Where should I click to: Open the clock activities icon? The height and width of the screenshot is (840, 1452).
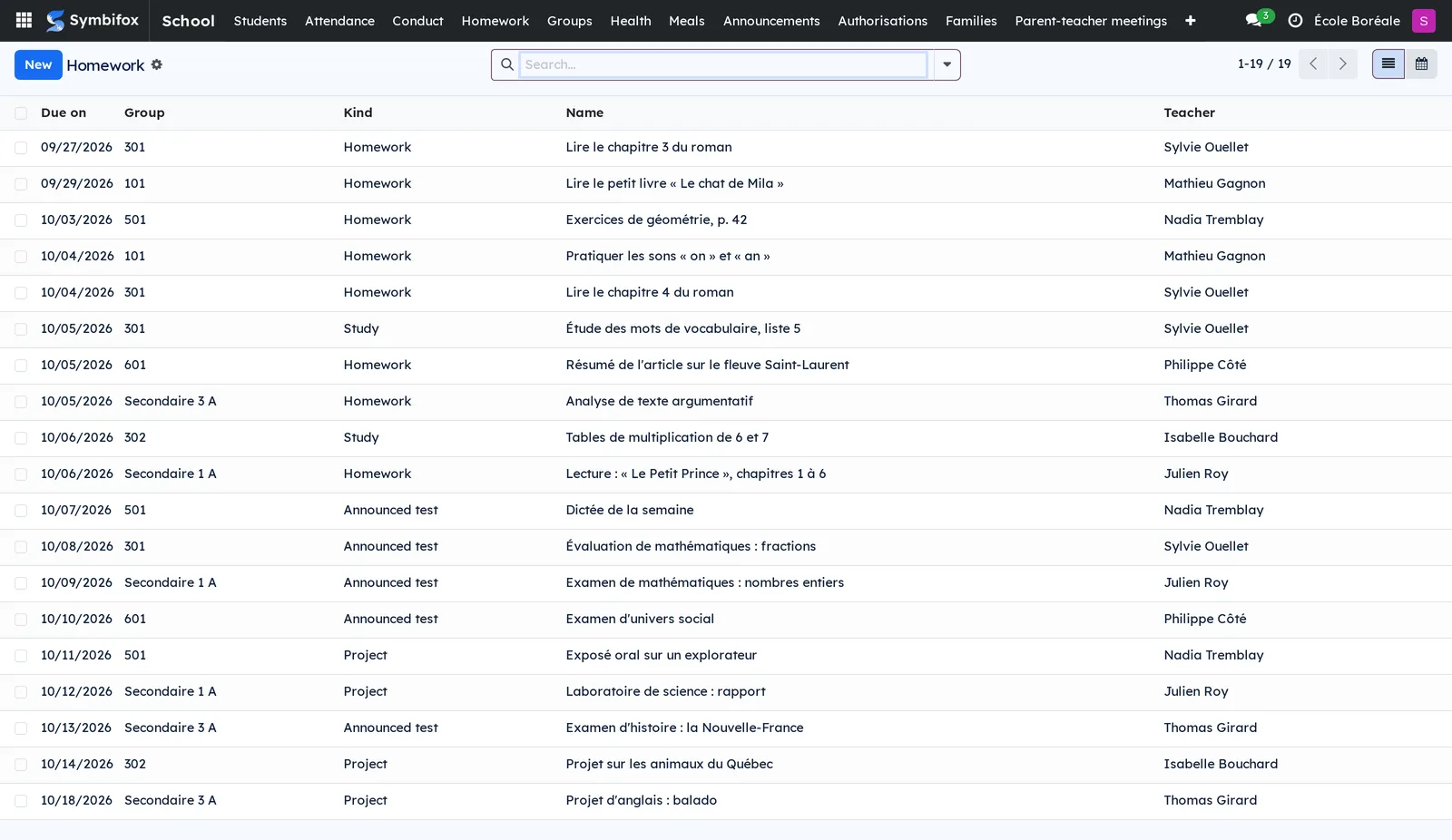1295,21
